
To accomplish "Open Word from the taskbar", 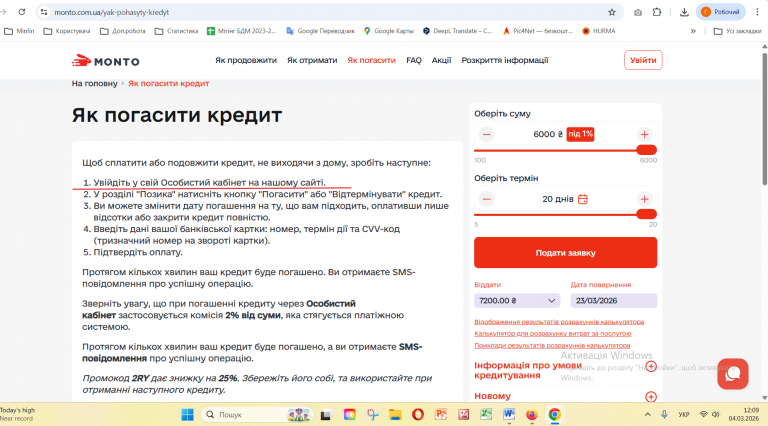I will pos(509,415).
